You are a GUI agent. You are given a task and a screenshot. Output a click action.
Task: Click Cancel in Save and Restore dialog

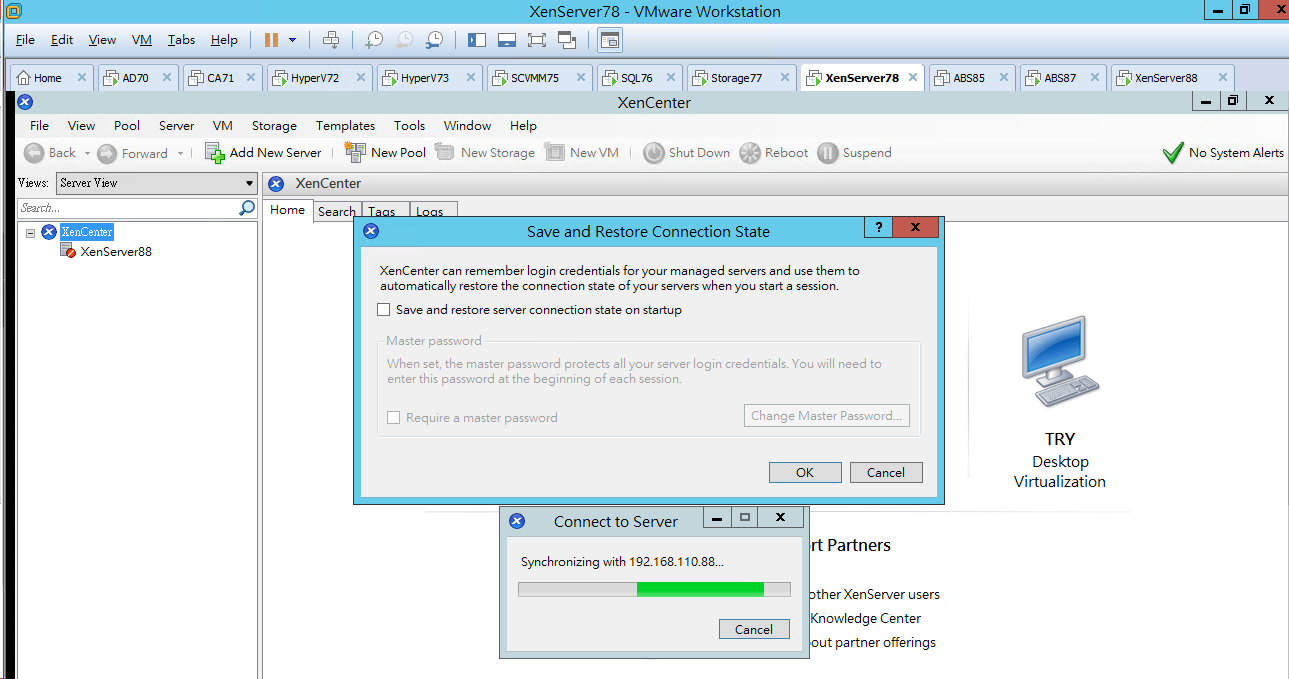tap(886, 473)
